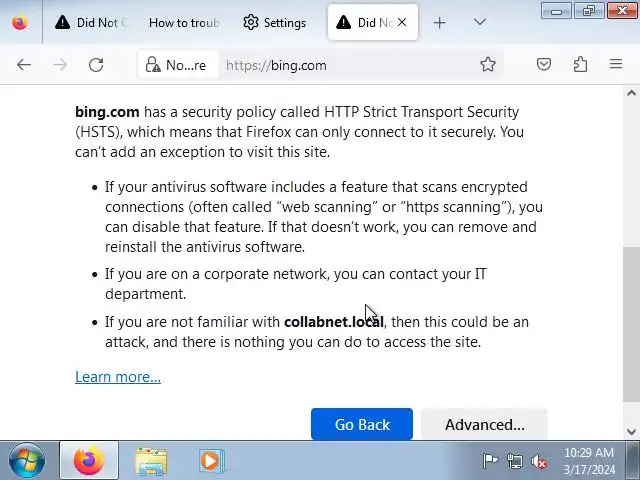Toggle the muted volume icon in tray

point(539,461)
